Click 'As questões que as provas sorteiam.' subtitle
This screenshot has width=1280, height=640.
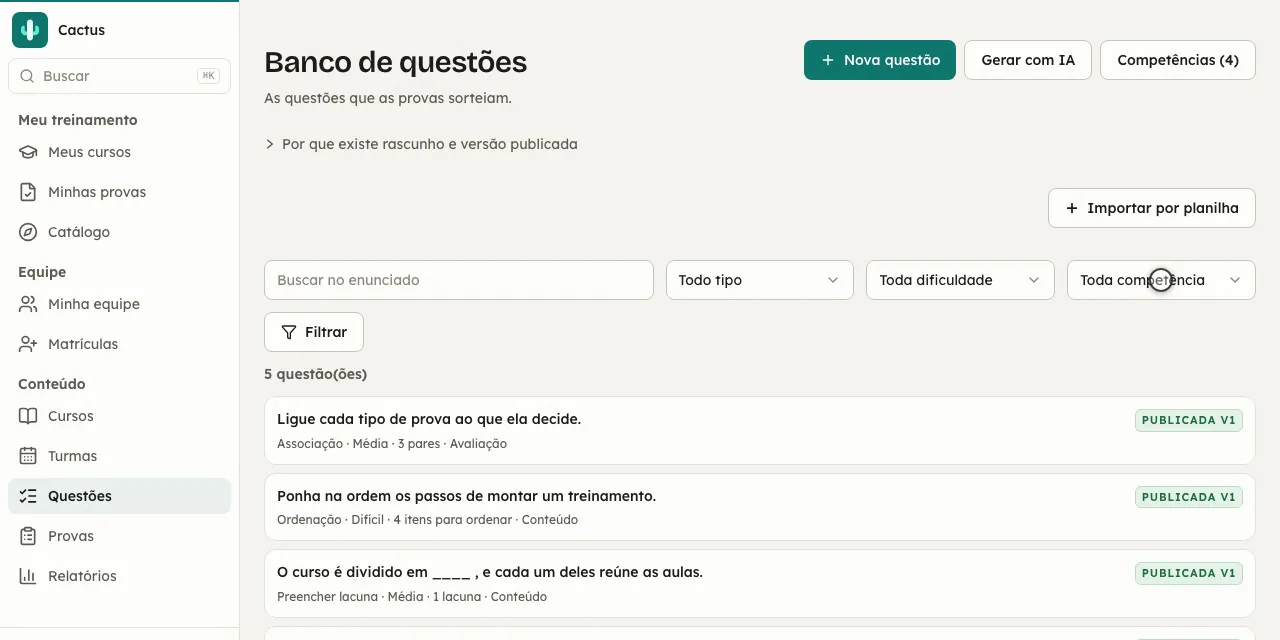388,98
